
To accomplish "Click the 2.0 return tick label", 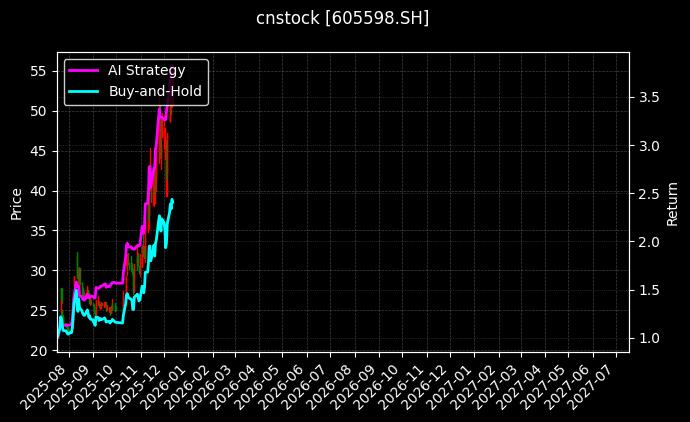I will point(648,242).
